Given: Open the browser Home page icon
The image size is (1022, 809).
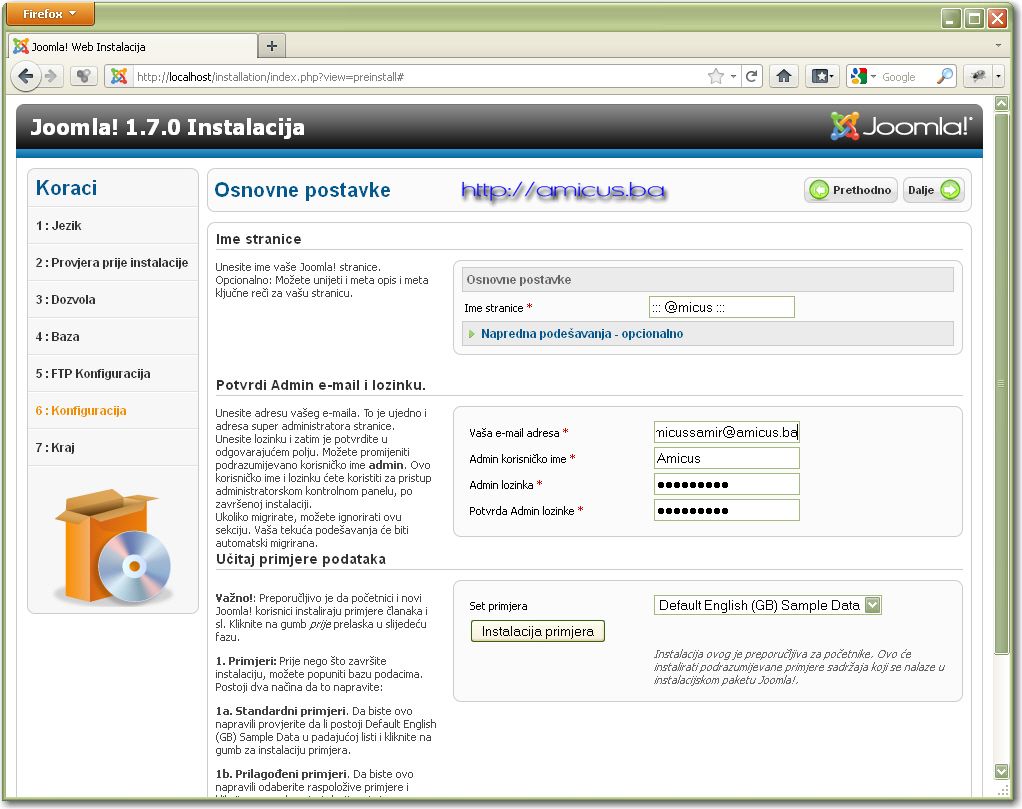Looking at the screenshot, I should point(784,76).
